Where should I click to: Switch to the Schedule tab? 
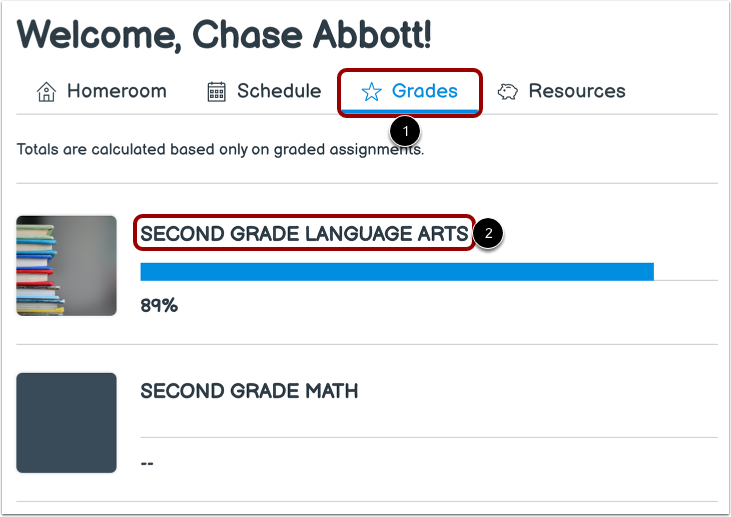point(279,91)
